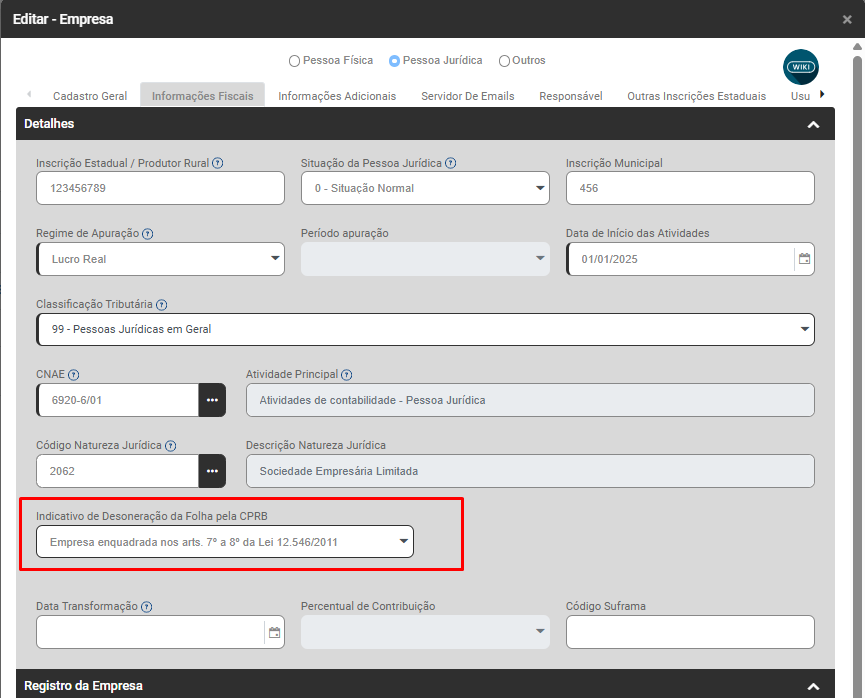Select the Pessoa Física radio option
The height and width of the screenshot is (698, 865).
295,61
